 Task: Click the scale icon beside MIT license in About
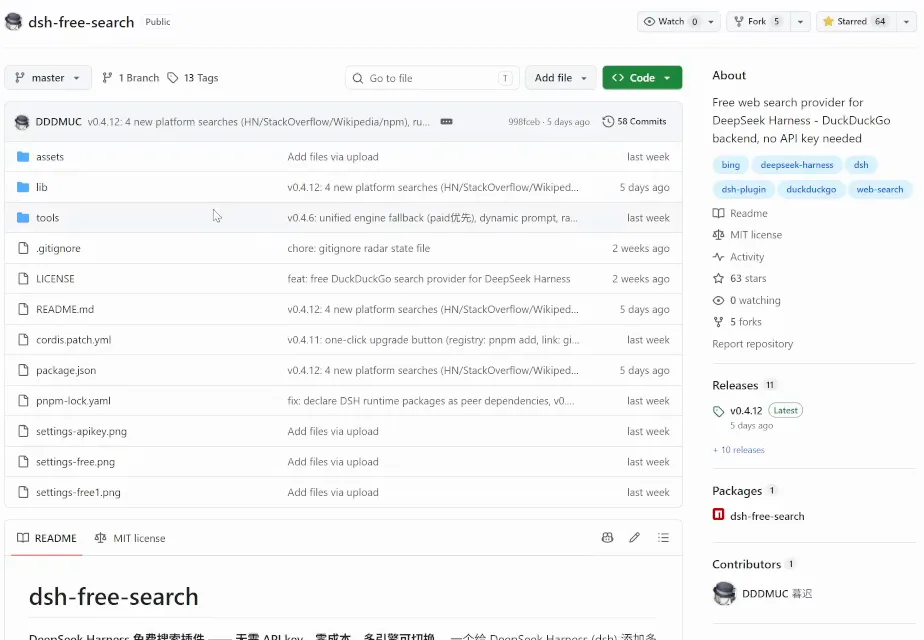click(x=718, y=235)
